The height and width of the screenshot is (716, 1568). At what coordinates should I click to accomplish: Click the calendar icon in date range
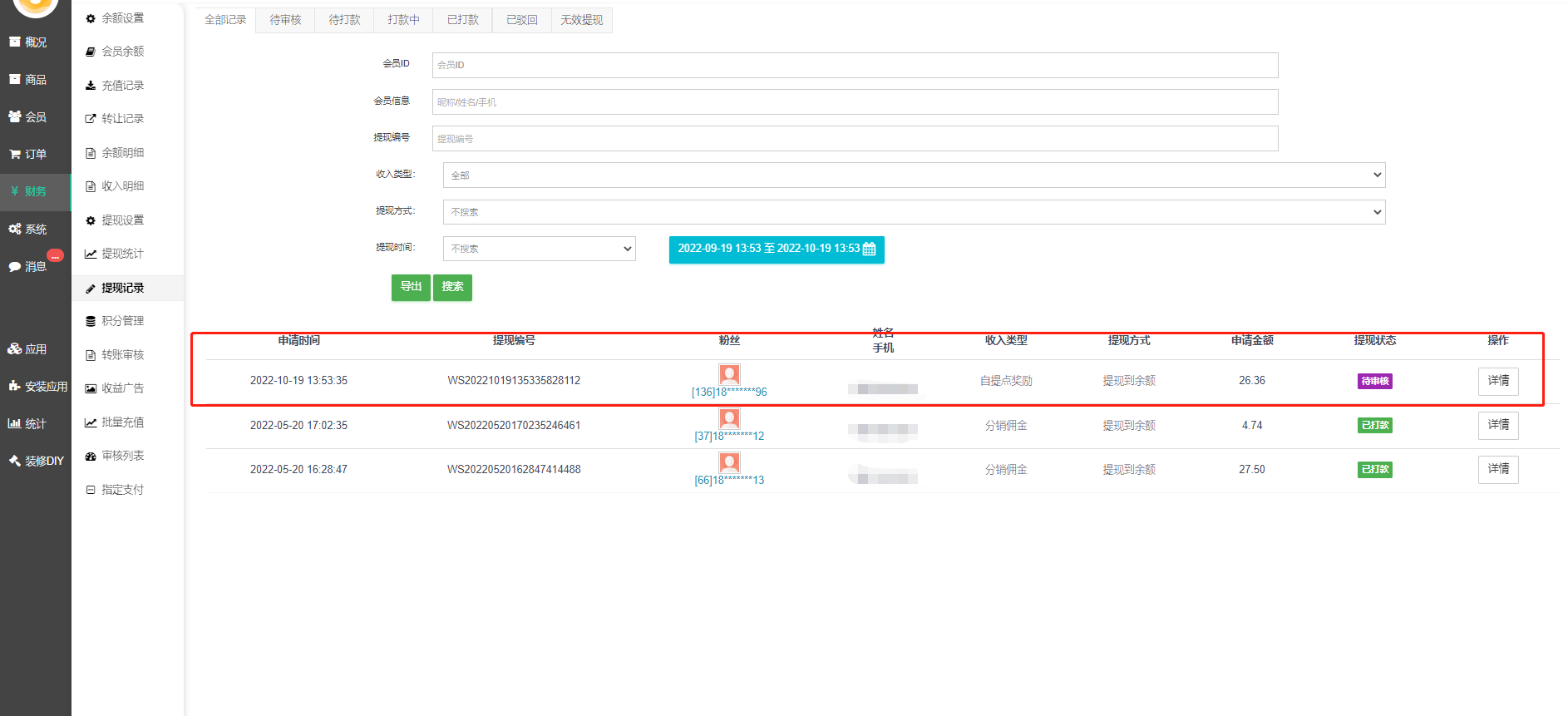tap(869, 249)
